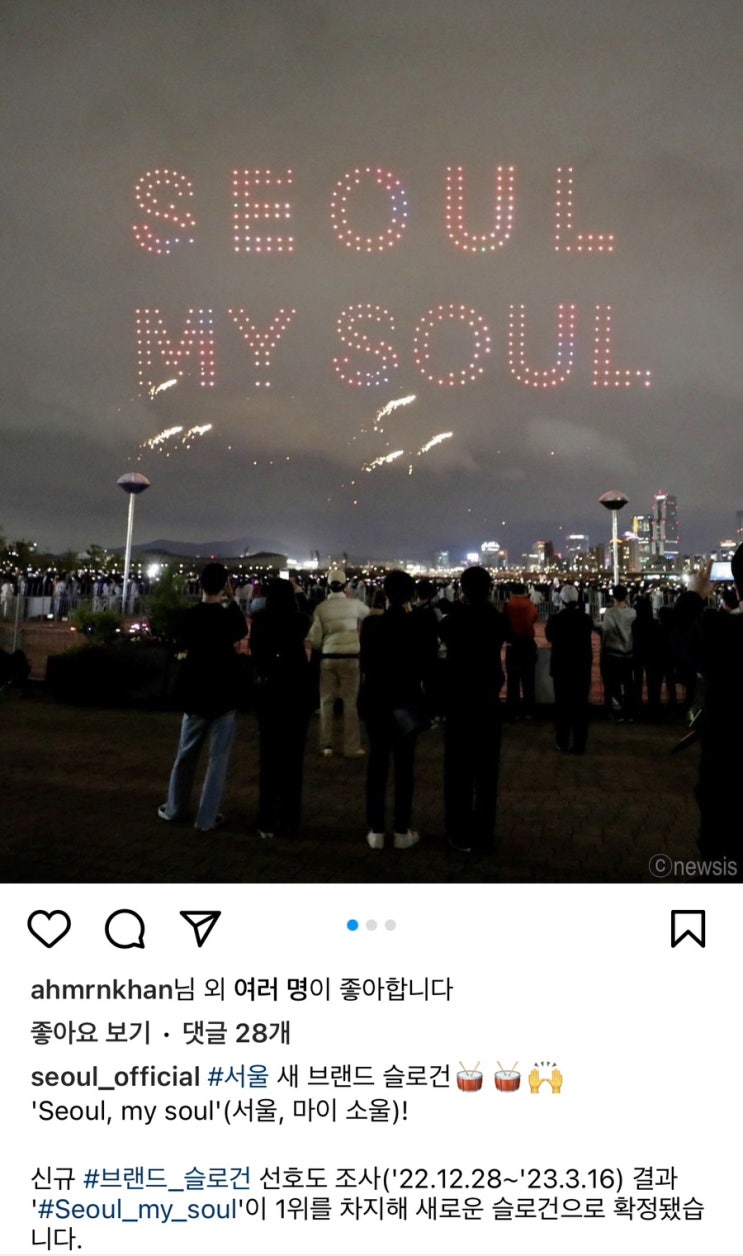The image size is (743, 1256).
Task: Save post with bookmark icon
Action: [x=688, y=929]
